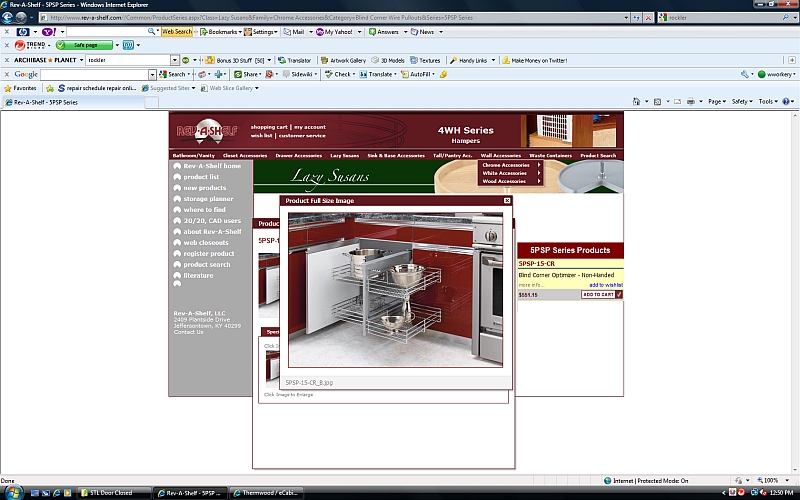Click Make Money on Twitter! toolbar link
Viewport: 800px width, 500px height.
535,60
